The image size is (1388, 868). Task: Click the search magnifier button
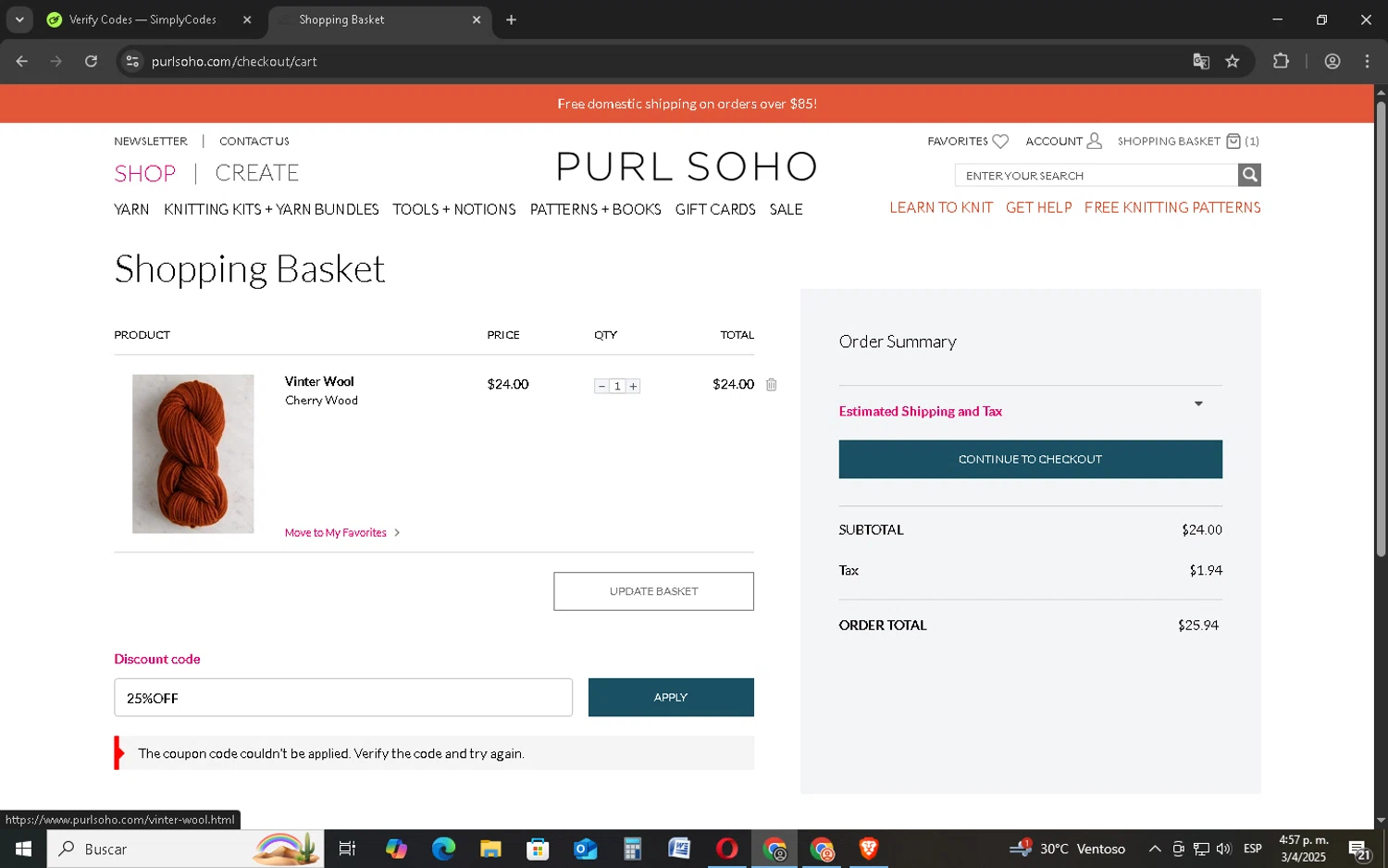[x=1249, y=175]
